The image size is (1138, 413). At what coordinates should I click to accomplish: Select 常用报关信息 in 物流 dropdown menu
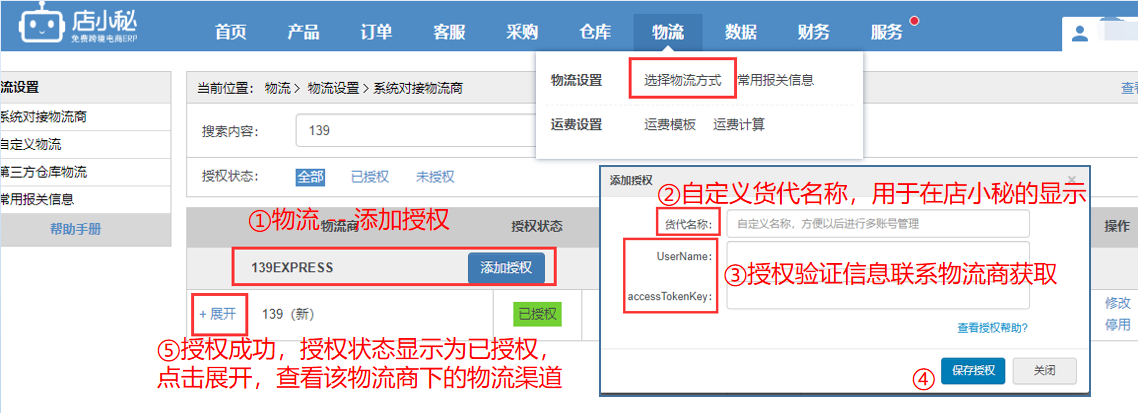(x=775, y=80)
